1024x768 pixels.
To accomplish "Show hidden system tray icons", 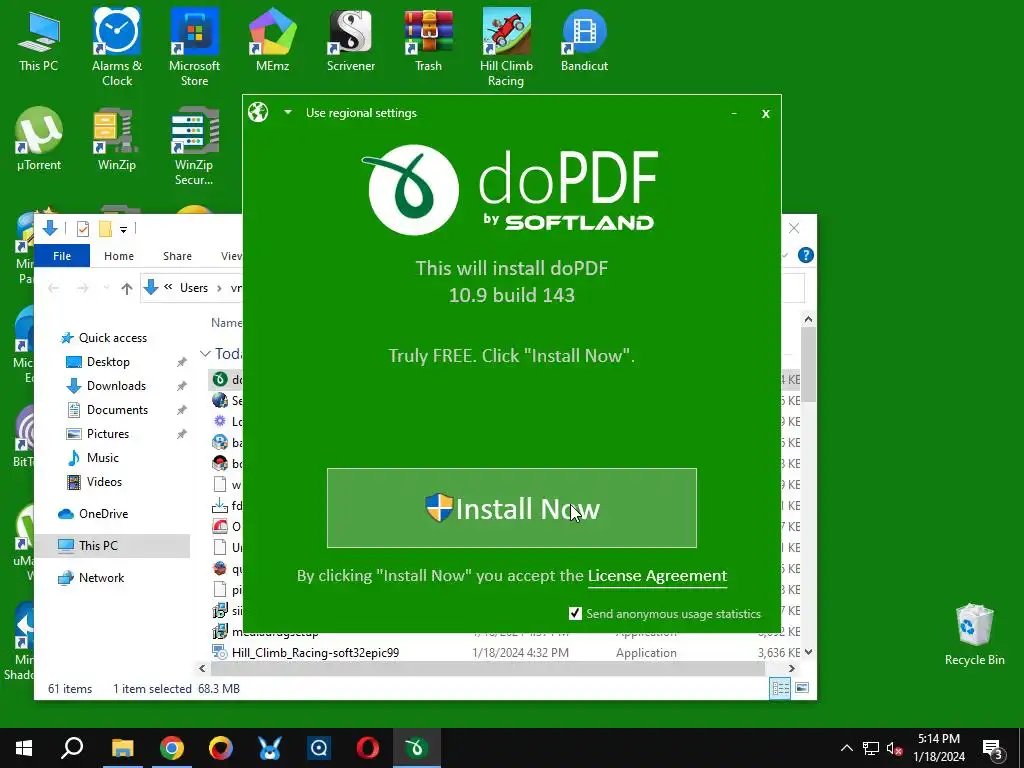I will point(846,748).
